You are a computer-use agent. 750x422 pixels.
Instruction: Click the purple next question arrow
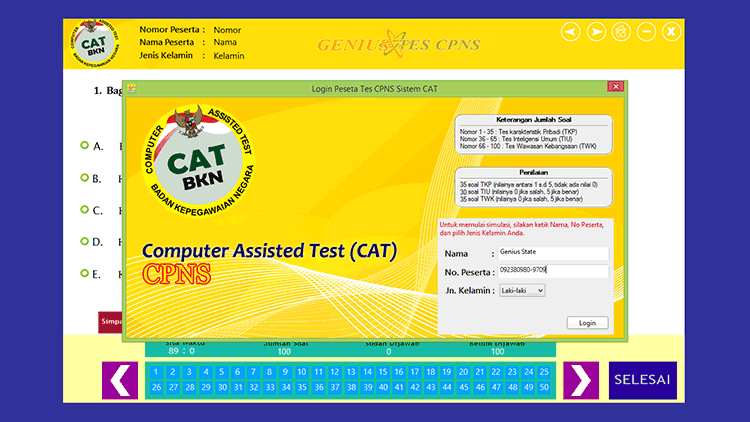581,380
